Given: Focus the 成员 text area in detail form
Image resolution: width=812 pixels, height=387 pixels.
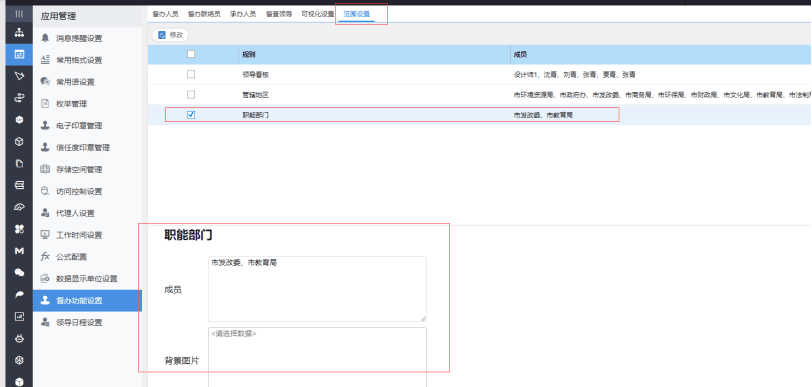Looking at the screenshot, I should pyautogui.click(x=317, y=289).
